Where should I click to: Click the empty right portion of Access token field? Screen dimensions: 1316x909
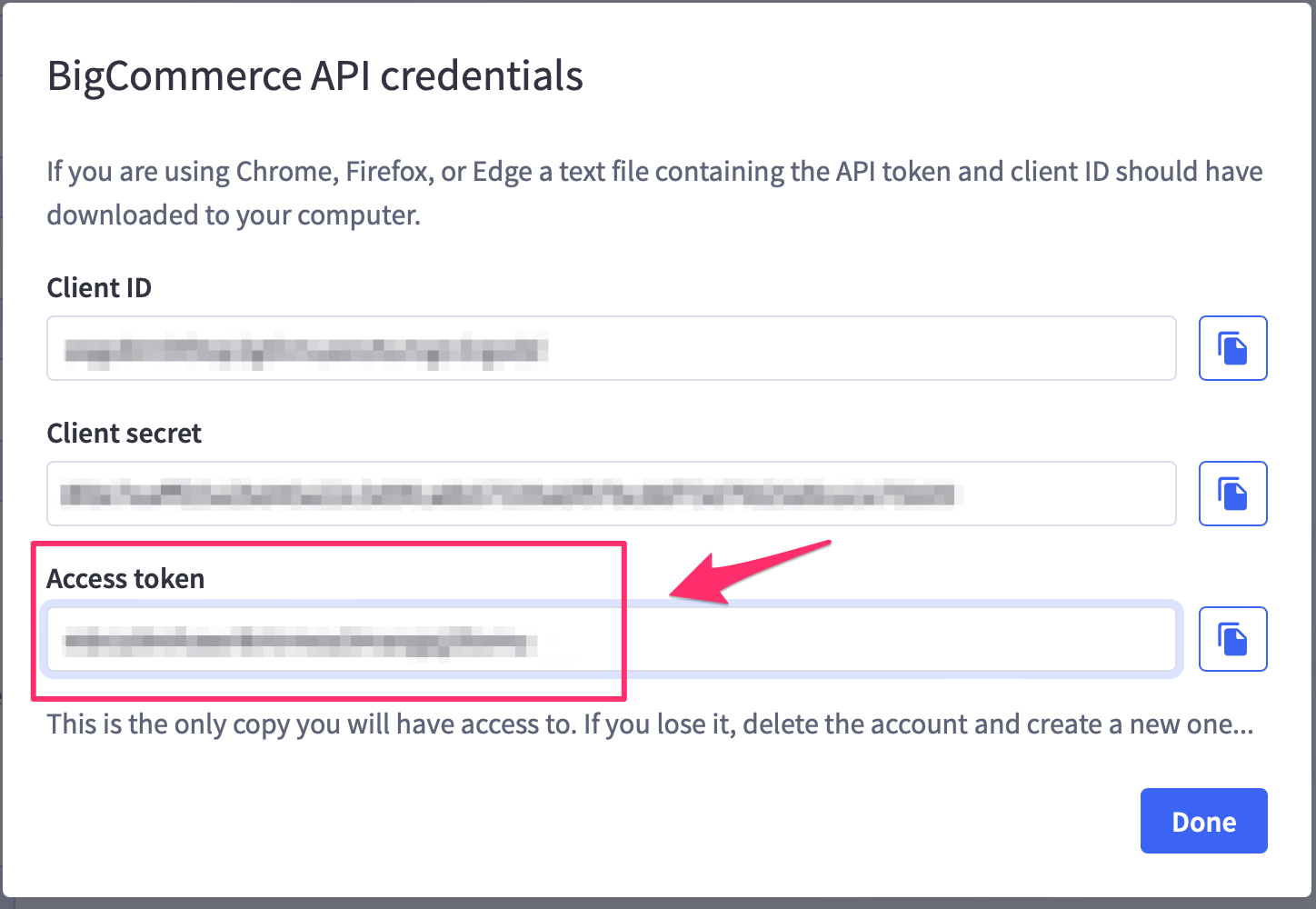(x=900, y=639)
